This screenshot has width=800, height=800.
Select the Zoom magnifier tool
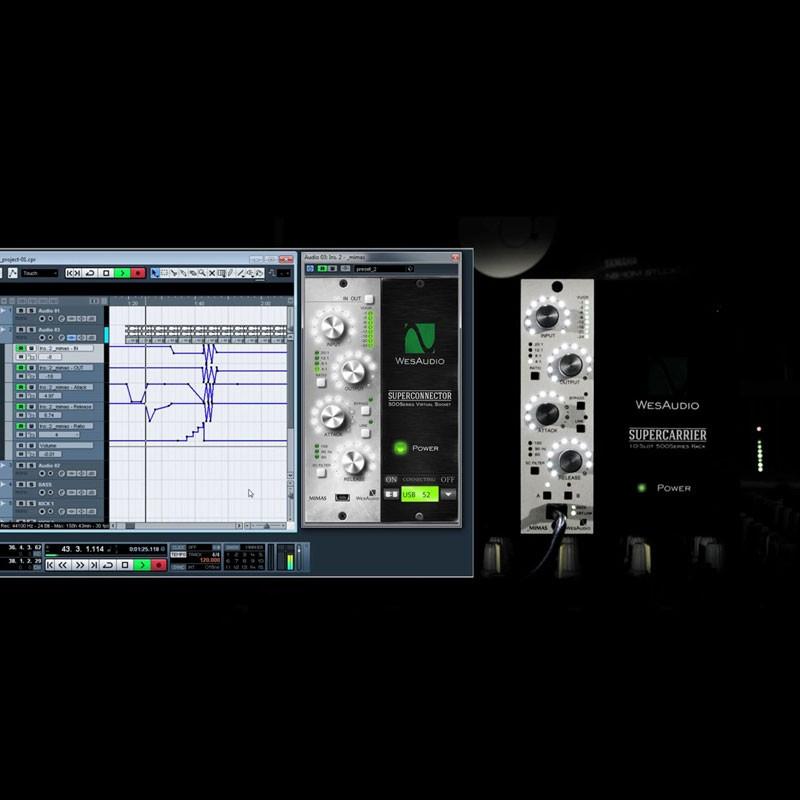click(203, 272)
